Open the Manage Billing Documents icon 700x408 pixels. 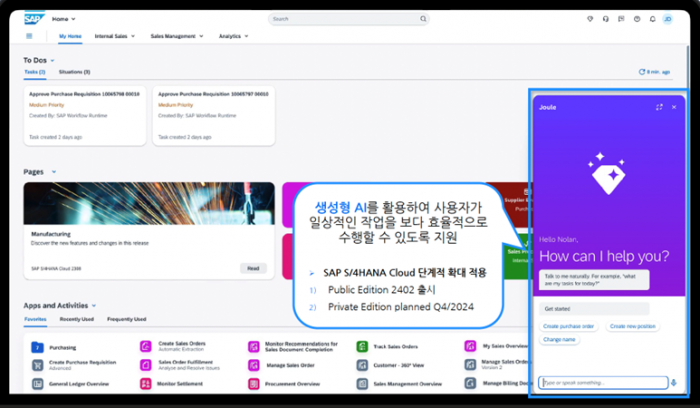470,383
